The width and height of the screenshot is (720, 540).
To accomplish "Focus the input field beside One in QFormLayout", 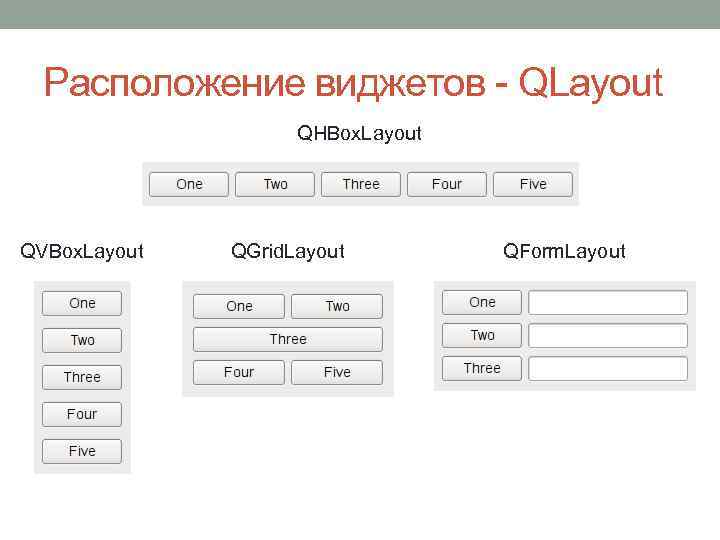I will click(608, 302).
